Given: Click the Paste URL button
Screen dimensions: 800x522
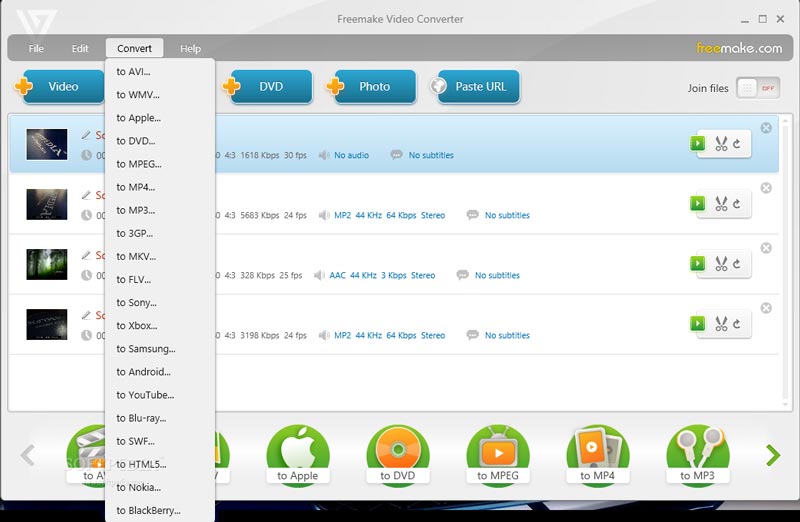Looking at the screenshot, I should [475, 87].
